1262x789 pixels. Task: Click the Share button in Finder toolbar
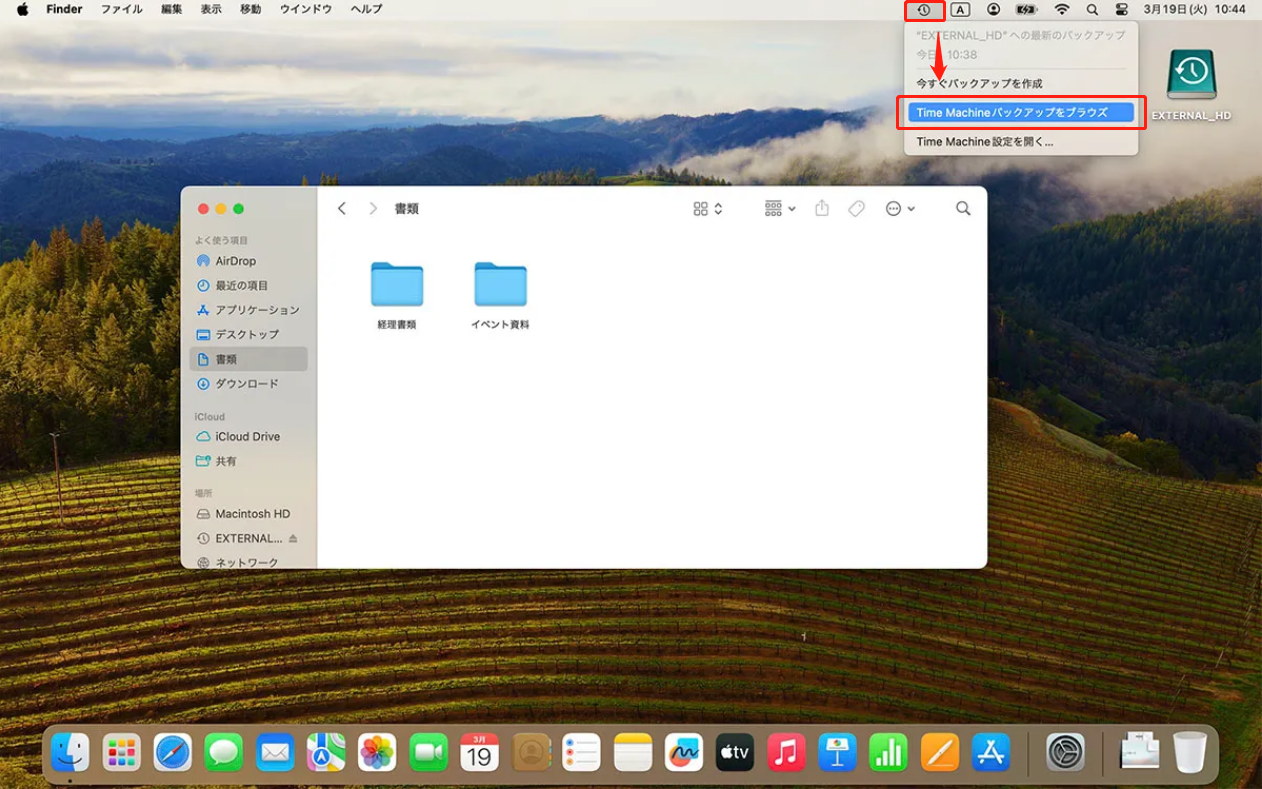coord(822,208)
